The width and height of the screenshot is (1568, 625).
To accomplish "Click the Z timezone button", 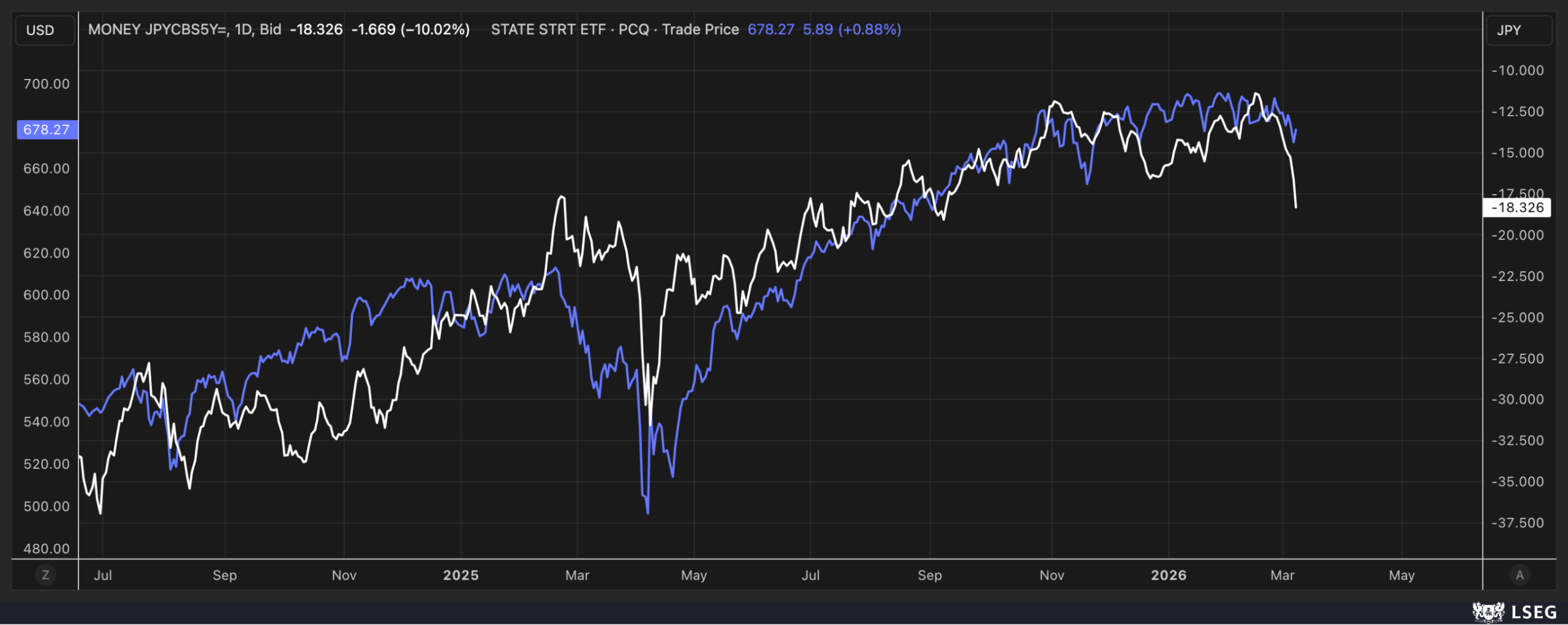I will pyautogui.click(x=45, y=575).
